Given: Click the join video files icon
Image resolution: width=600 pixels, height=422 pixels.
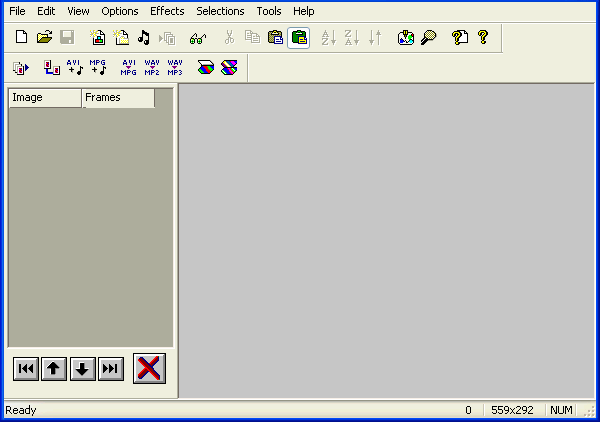Looking at the screenshot, I should pos(52,68).
